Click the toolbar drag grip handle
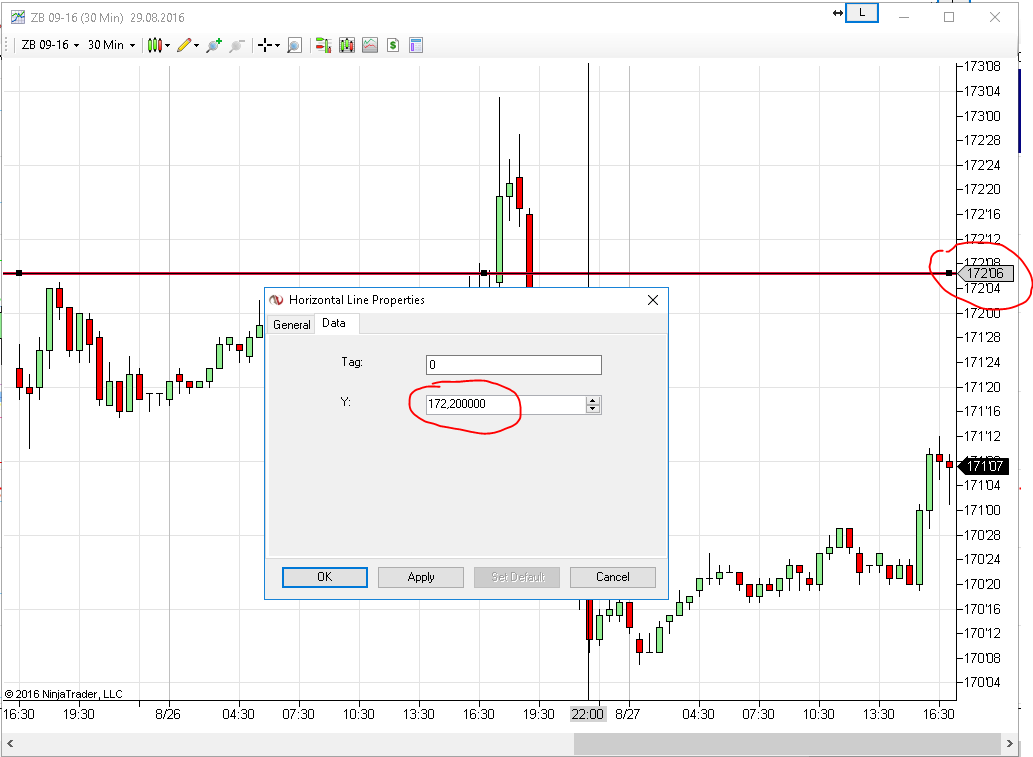The height and width of the screenshot is (757, 1033). [x=7, y=45]
